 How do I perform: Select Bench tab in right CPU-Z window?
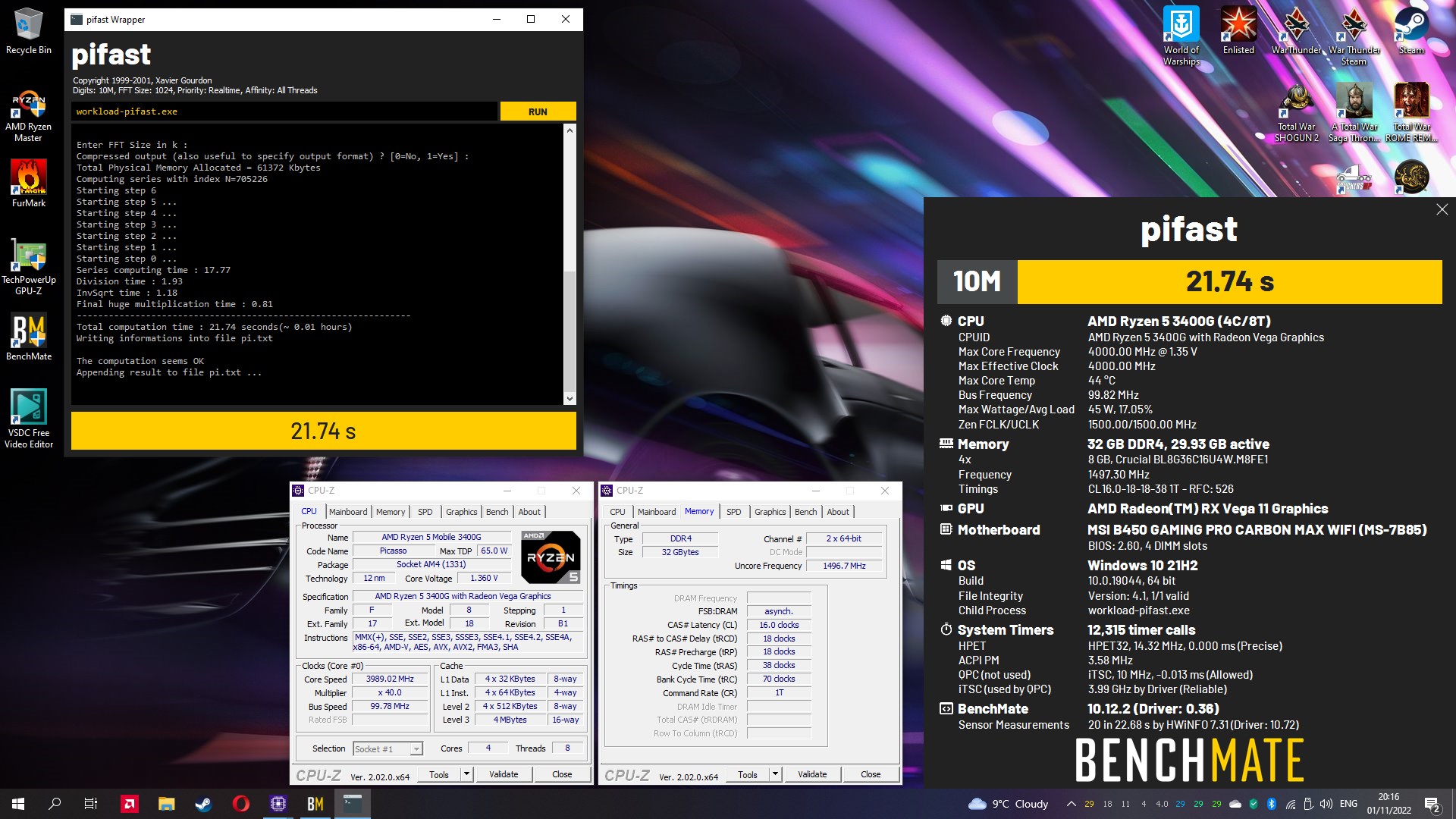click(806, 512)
